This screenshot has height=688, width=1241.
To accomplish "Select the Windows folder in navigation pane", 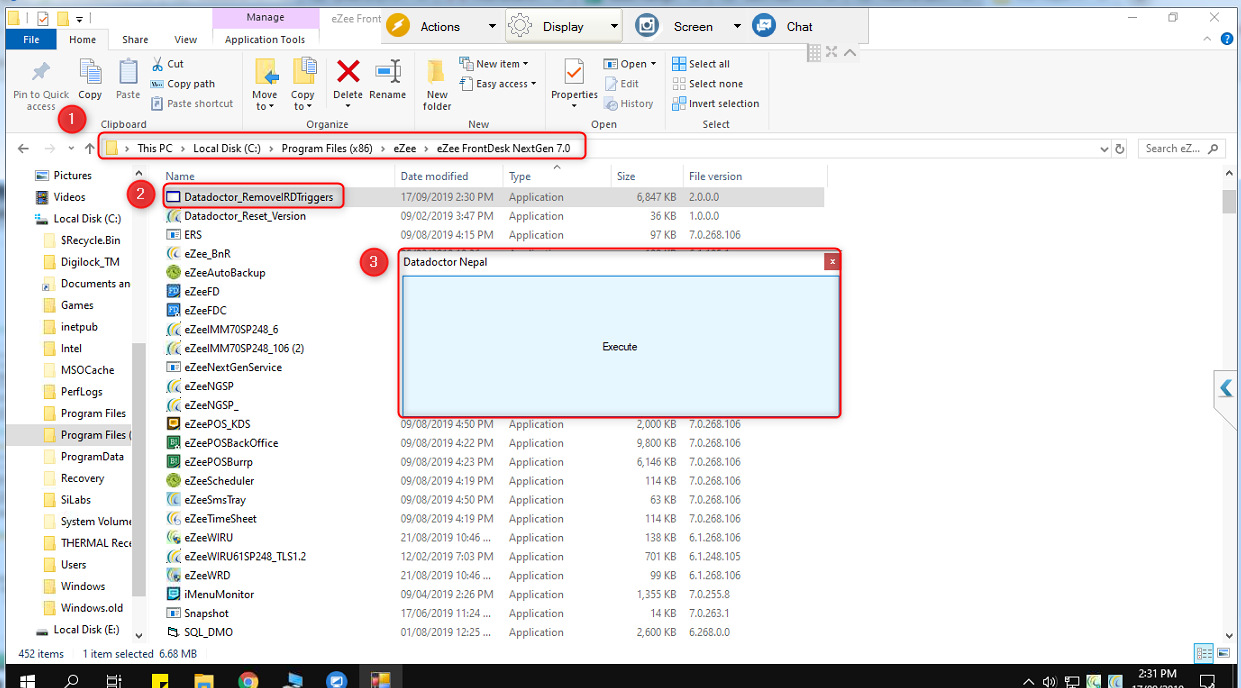I will 83,586.
